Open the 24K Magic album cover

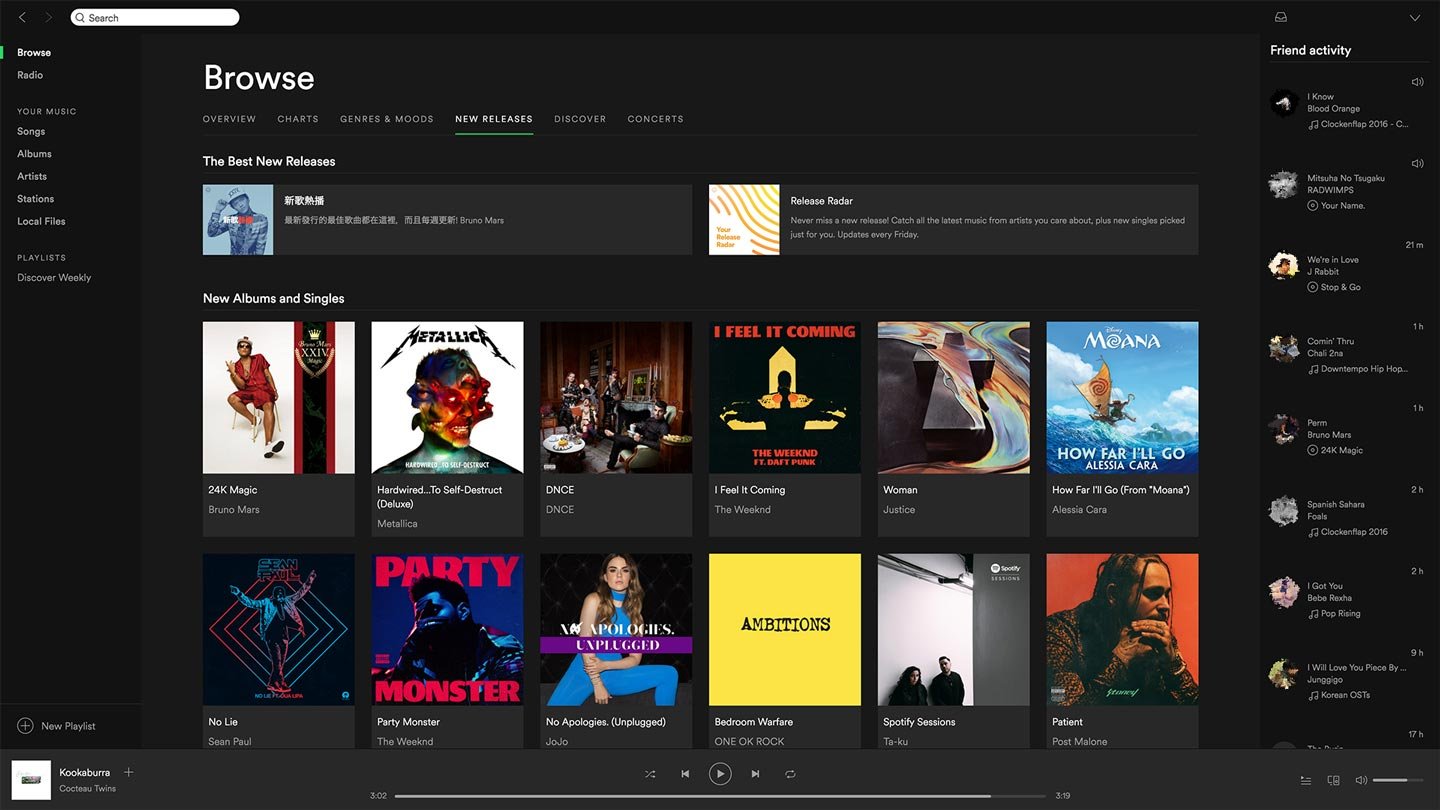pyautogui.click(x=279, y=397)
